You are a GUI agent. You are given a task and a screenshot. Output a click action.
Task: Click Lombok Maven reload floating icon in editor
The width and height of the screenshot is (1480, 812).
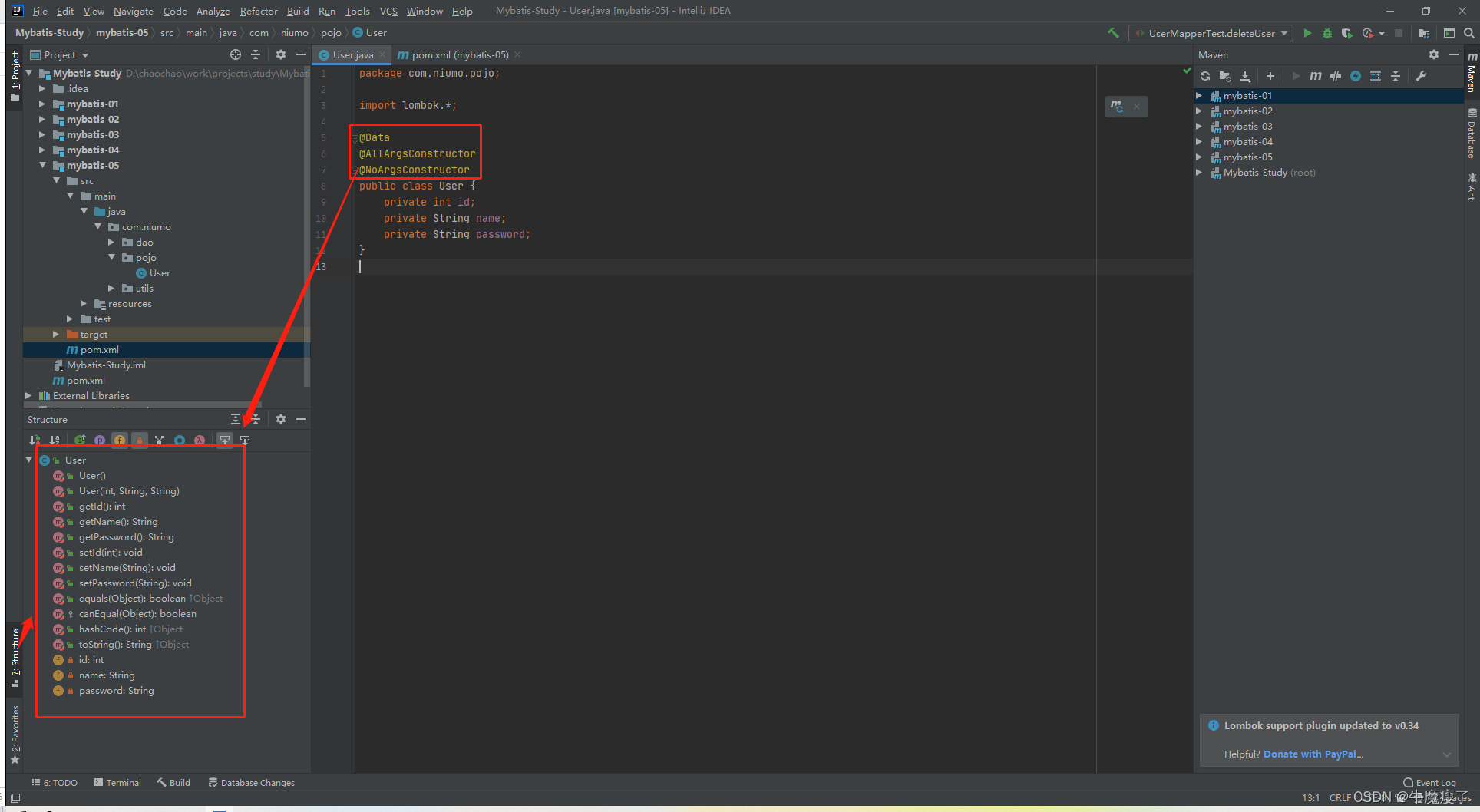1117,107
